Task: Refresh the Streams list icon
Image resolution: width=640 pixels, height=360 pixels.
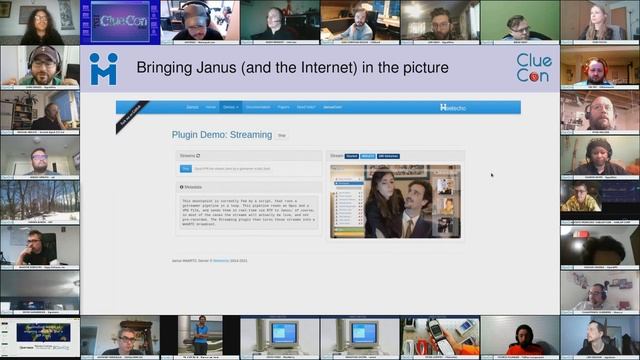Action: 198,156
